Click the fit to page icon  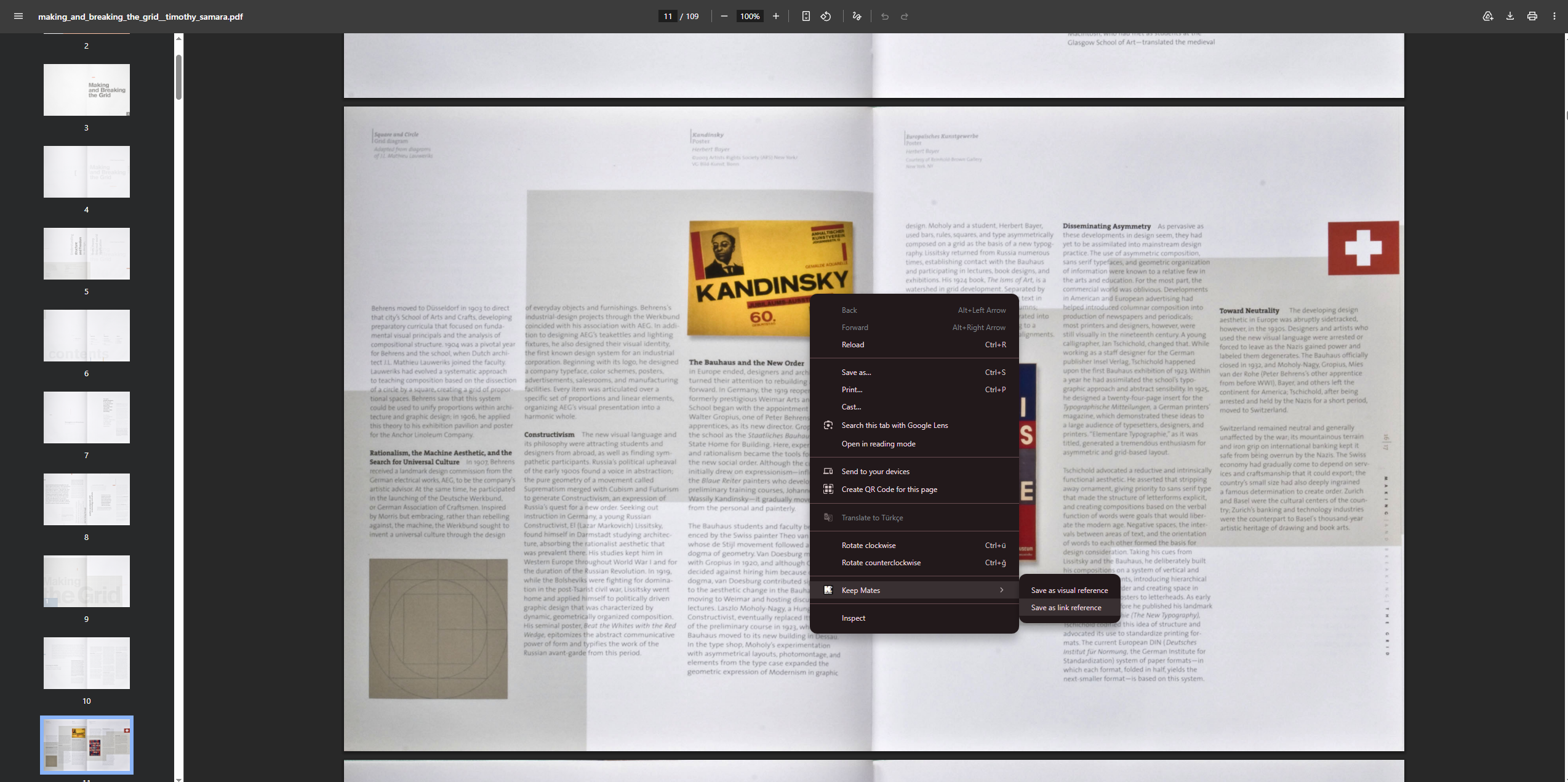(x=806, y=17)
